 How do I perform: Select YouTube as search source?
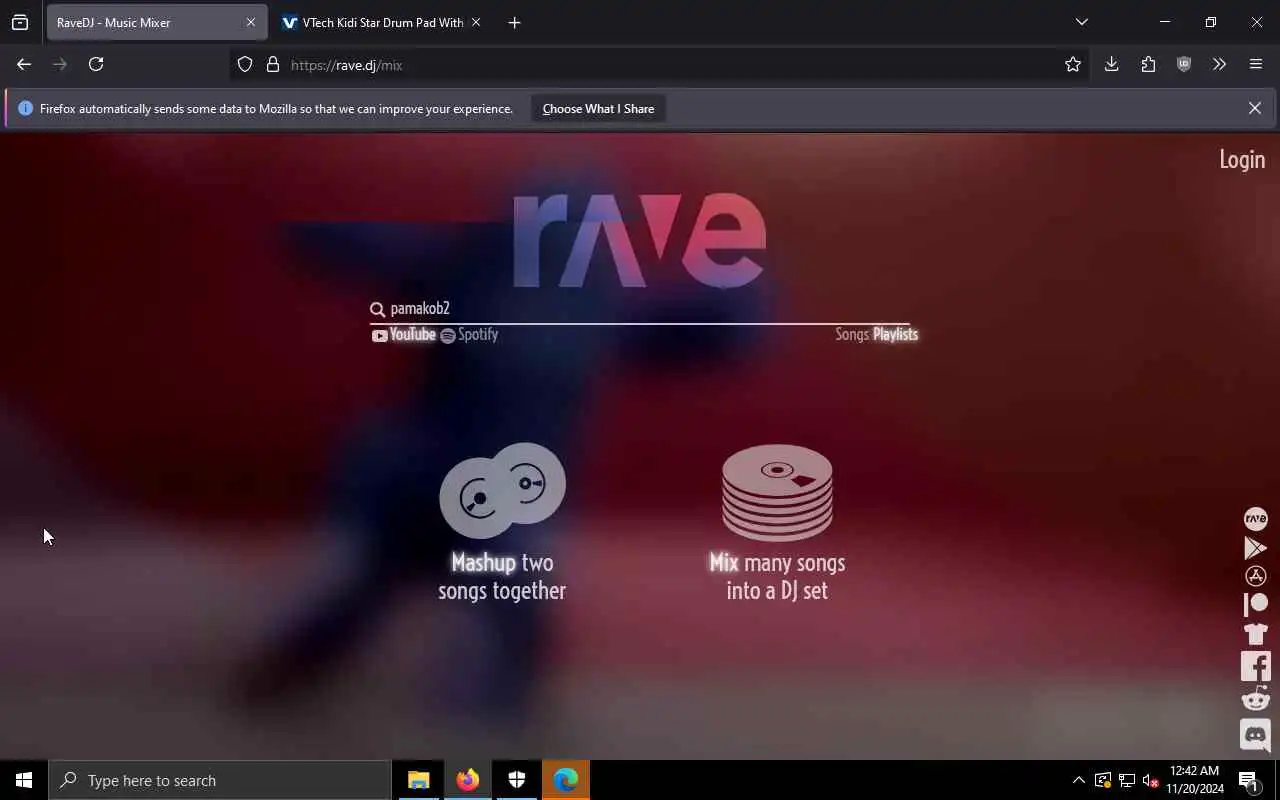pos(404,335)
